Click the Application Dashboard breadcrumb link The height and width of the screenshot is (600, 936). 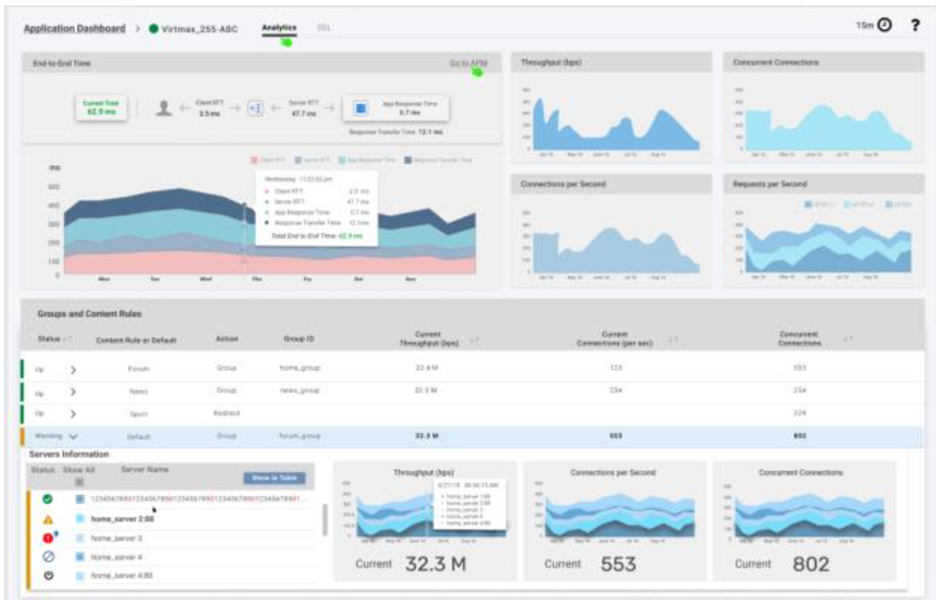click(x=74, y=29)
